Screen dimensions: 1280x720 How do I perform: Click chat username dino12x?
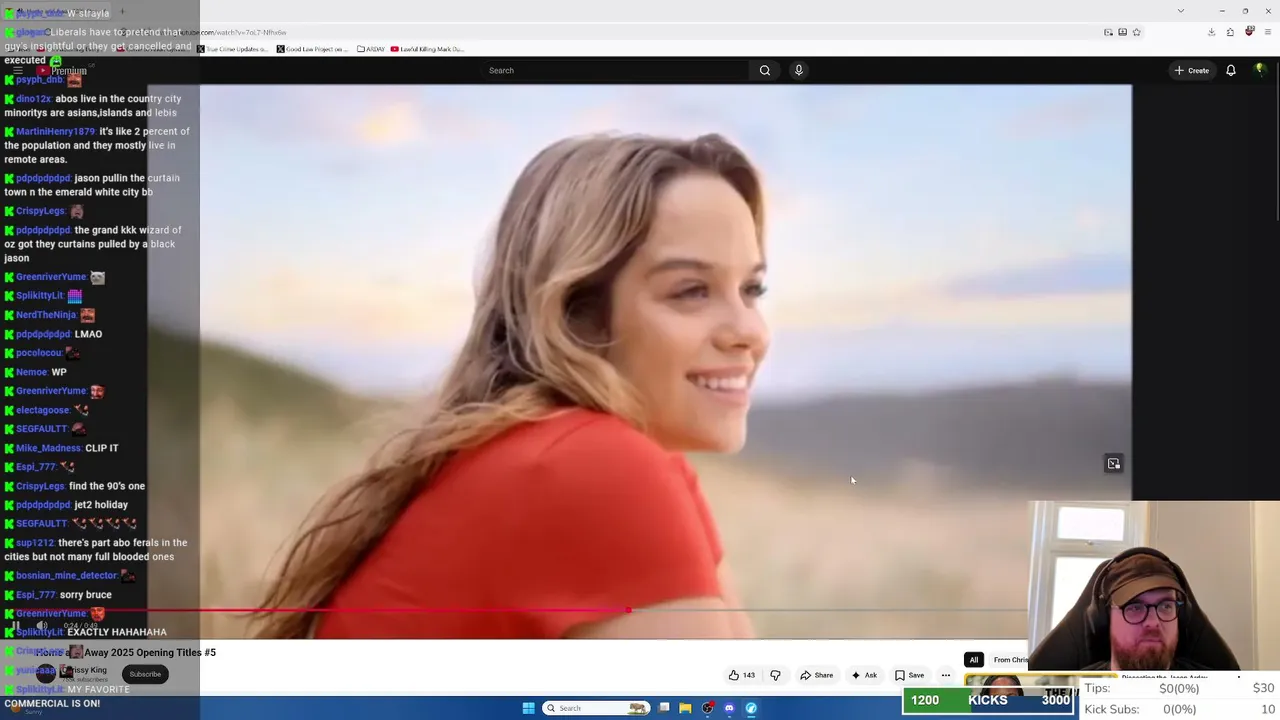click(x=33, y=99)
